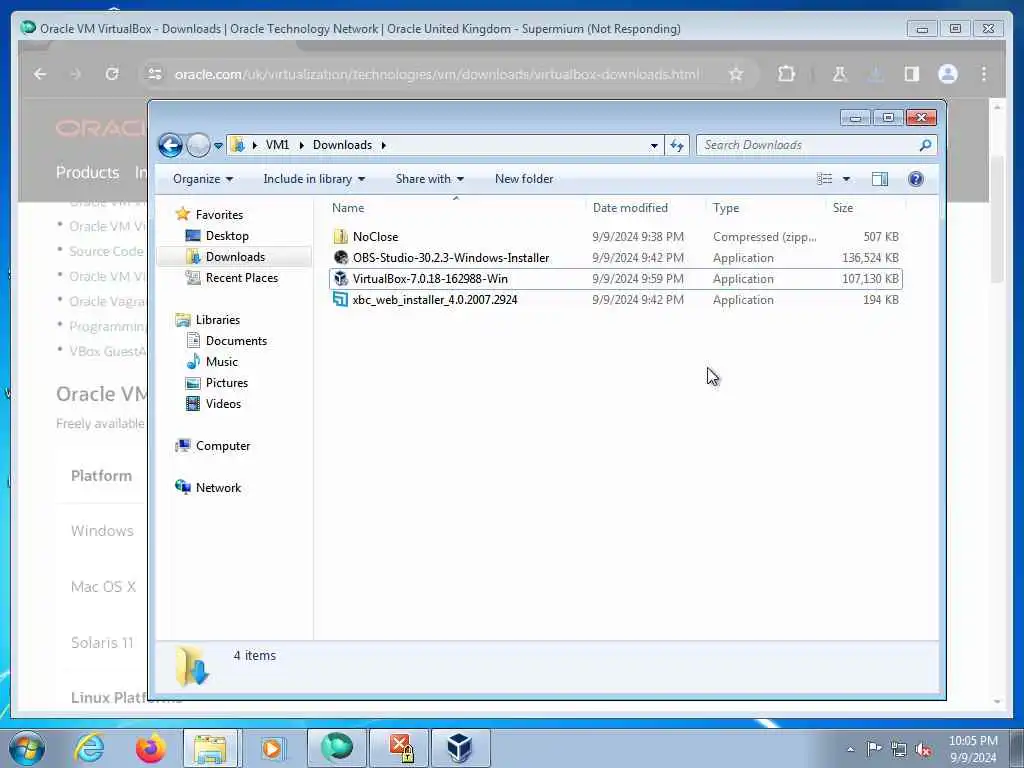Click the NoClose file name
This screenshot has height=768, width=1024.
(376, 237)
